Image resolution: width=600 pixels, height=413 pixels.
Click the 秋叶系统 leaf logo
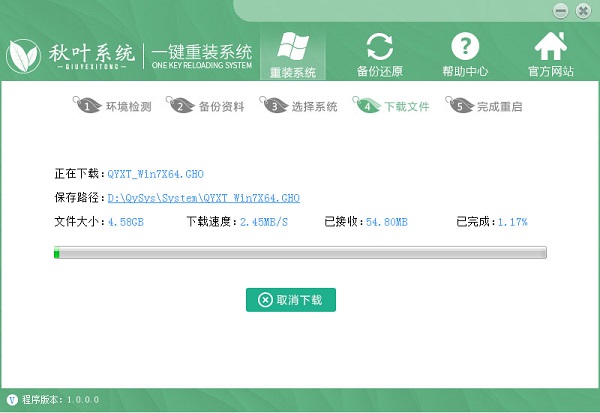[x=23, y=56]
